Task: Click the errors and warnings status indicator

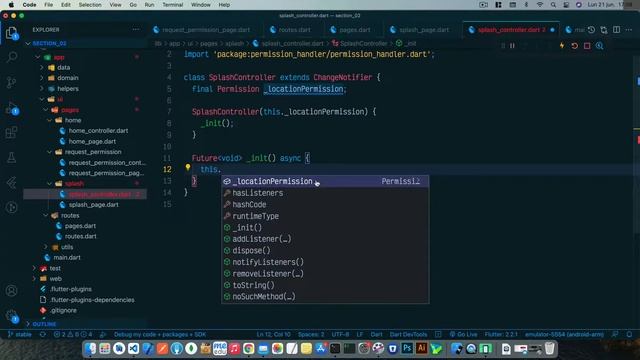Action: tap(73, 334)
